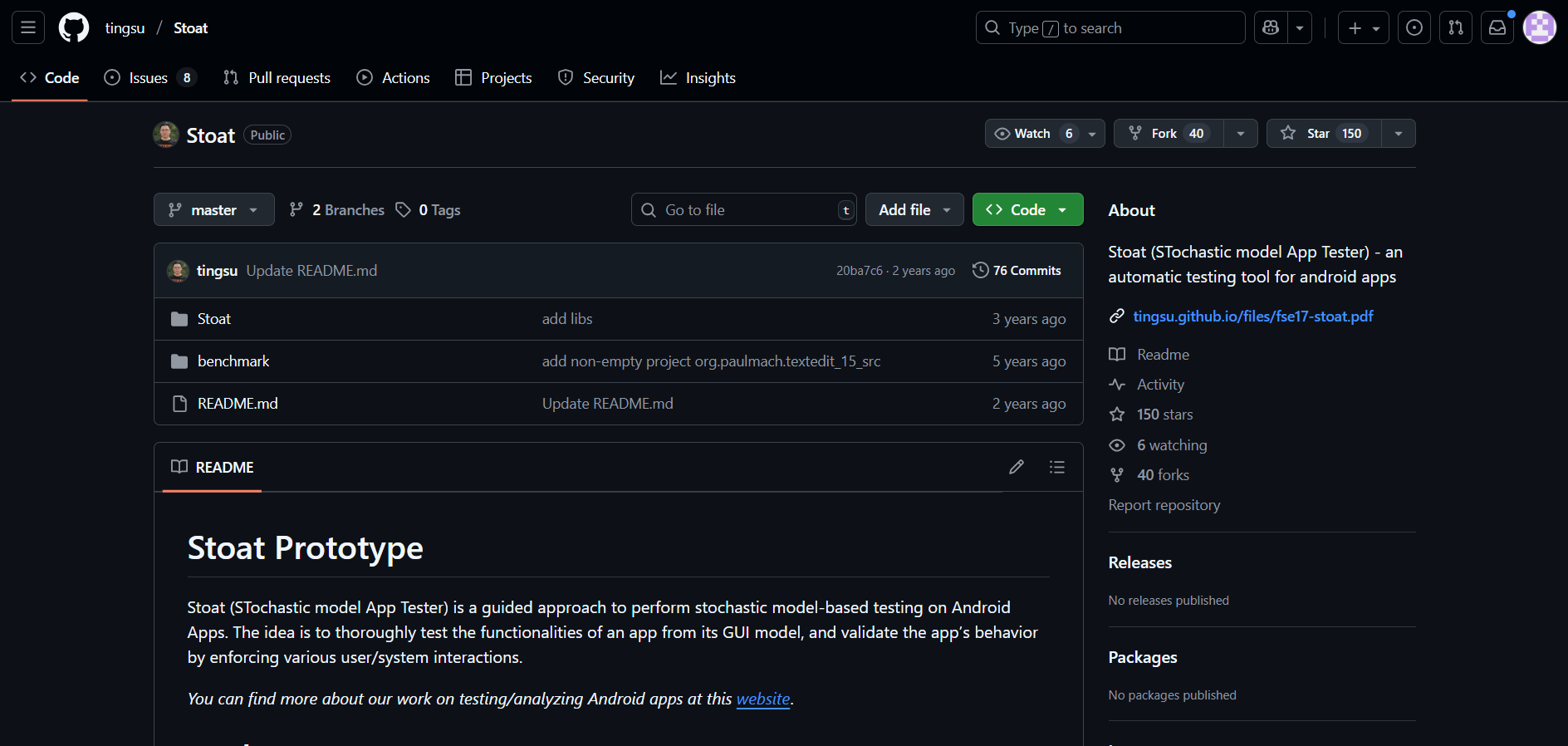Open the Insights tab
Image resolution: width=1568 pixels, height=746 pixels.
[698, 77]
